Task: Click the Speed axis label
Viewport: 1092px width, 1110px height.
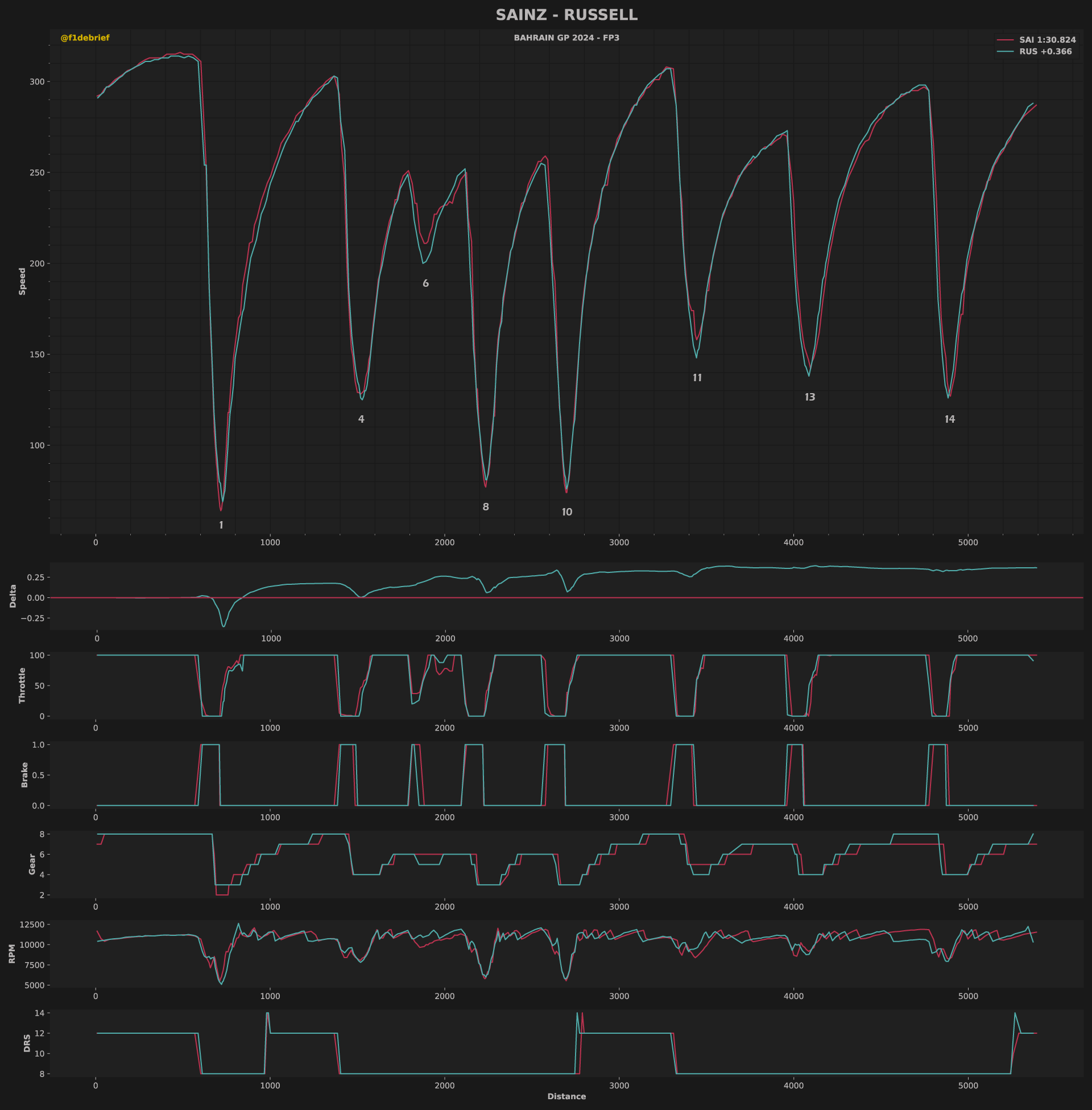Action: click(22, 281)
